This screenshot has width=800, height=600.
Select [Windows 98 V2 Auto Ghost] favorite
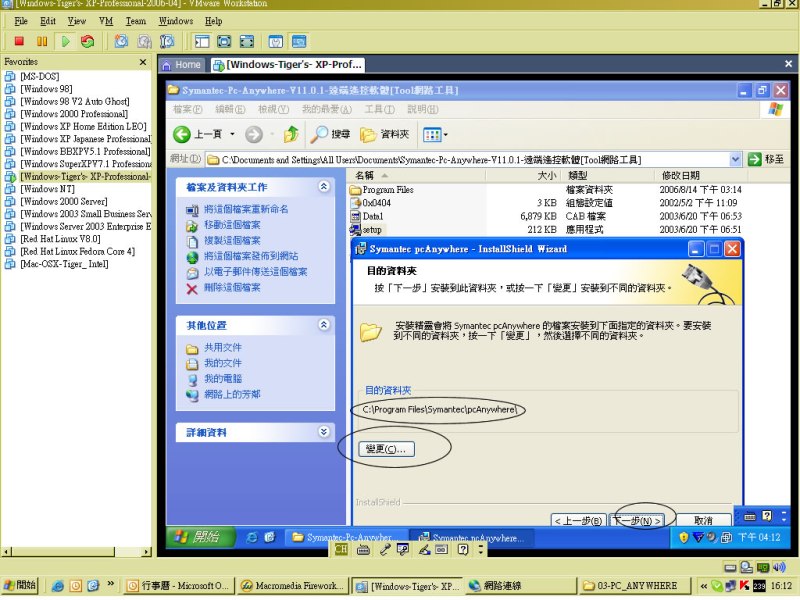pyautogui.click(x=74, y=102)
